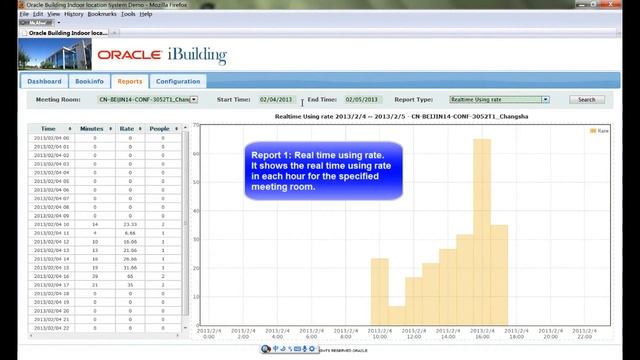Click the rate cell '65'
Viewport: 640px width, 360px height.
point(130,276)
